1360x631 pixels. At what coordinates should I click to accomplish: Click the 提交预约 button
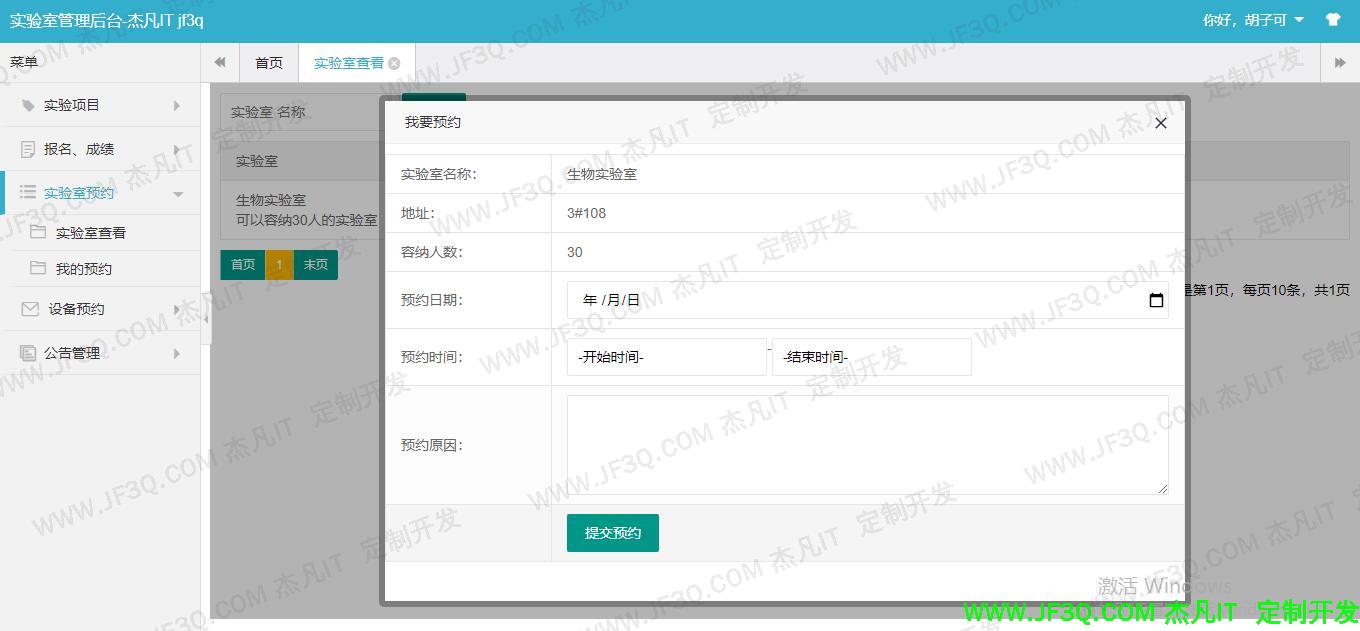point(612,533)
